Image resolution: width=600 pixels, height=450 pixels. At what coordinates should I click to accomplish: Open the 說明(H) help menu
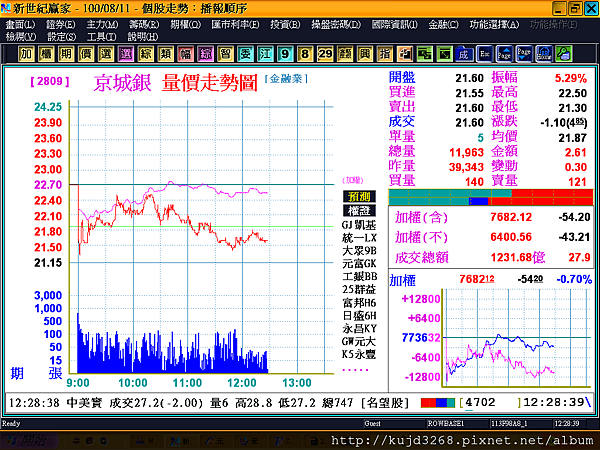pyautogui.click(x=143, y=37)
